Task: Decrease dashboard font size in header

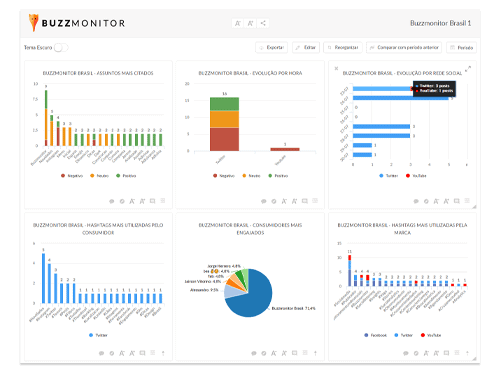Action: tap(237, 23)
